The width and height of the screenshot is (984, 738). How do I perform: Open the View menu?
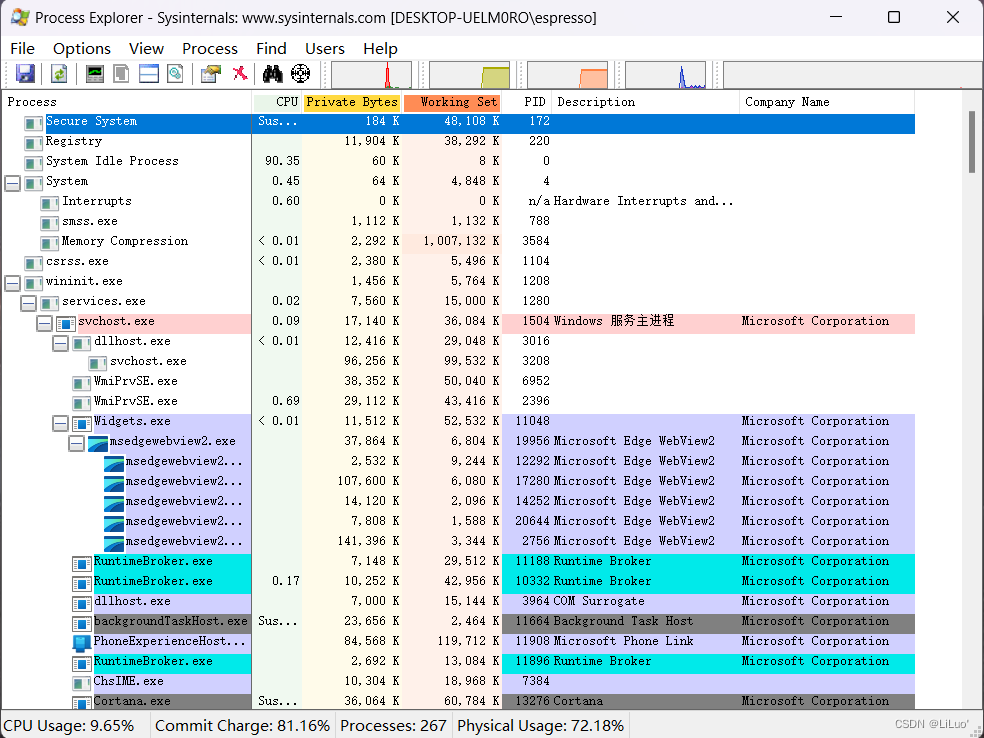click(x=146, y=48)
